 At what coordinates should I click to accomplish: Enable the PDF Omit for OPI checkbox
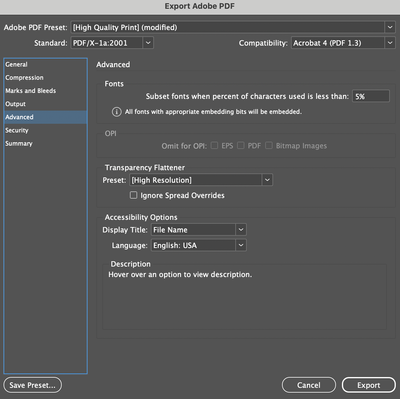point(241,145)
